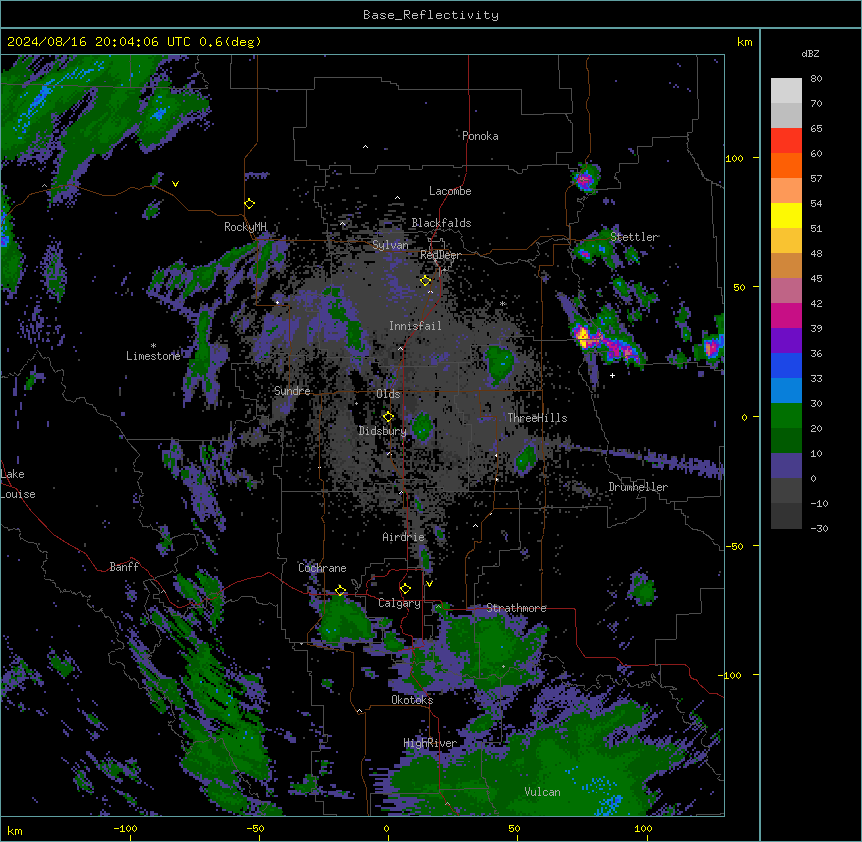Click the Ponoka city label
The height and width of the screenshot is (842, 862).
click(480, 136)
